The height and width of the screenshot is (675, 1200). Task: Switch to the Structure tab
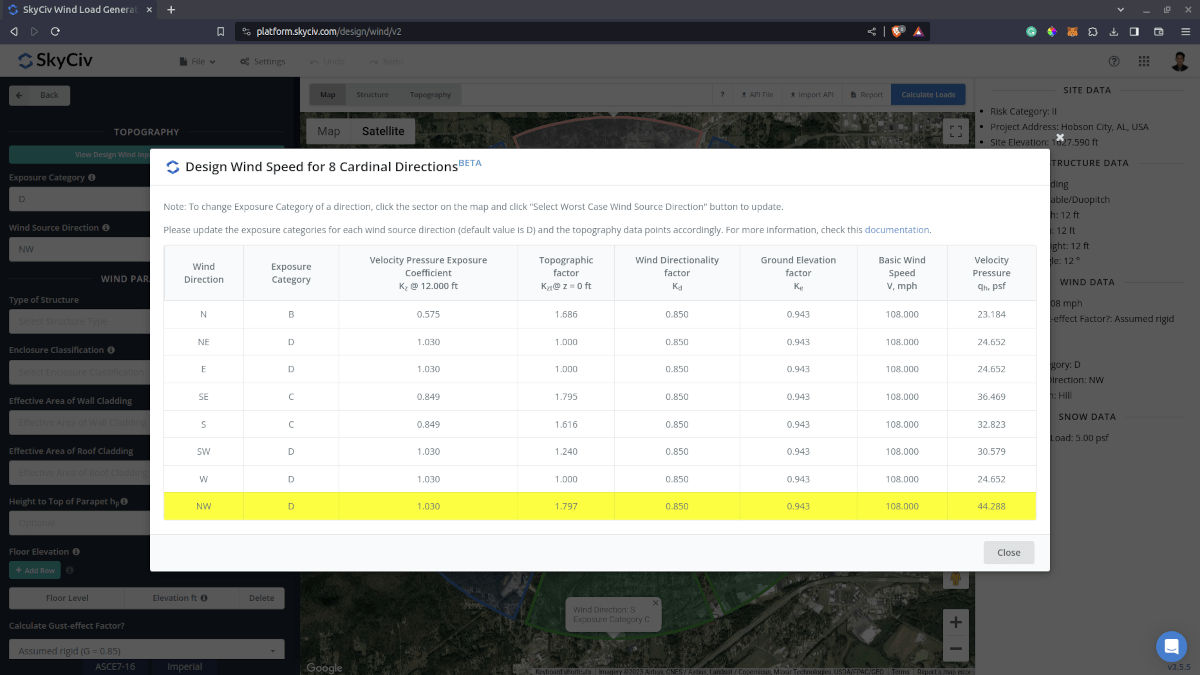[x=372, y=95]
